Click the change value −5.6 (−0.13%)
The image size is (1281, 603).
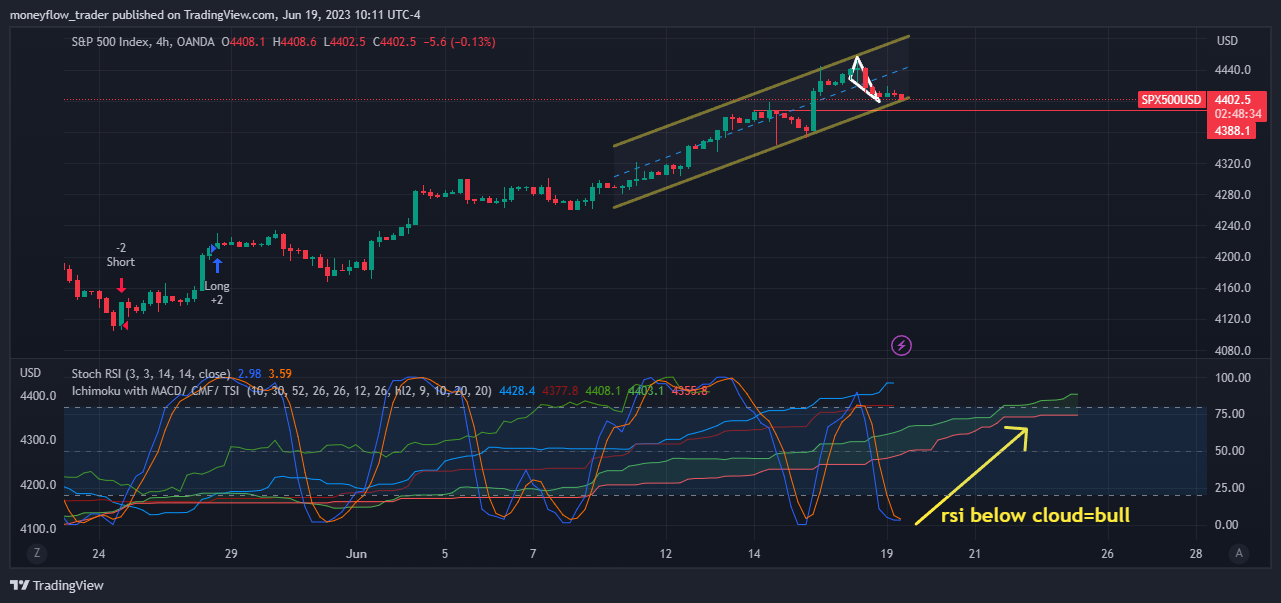click(x=460, y=42)
